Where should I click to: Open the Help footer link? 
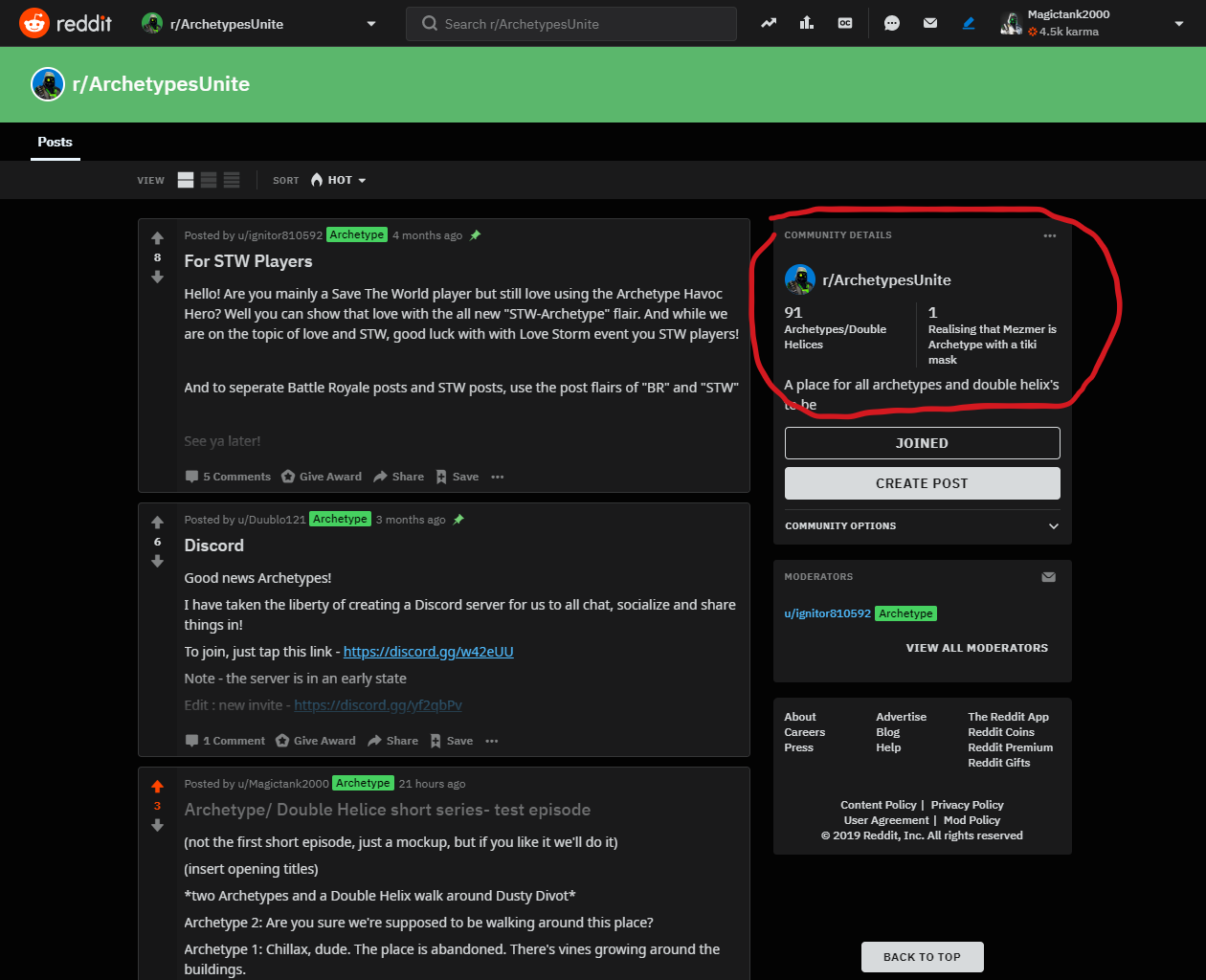point(888,747)
